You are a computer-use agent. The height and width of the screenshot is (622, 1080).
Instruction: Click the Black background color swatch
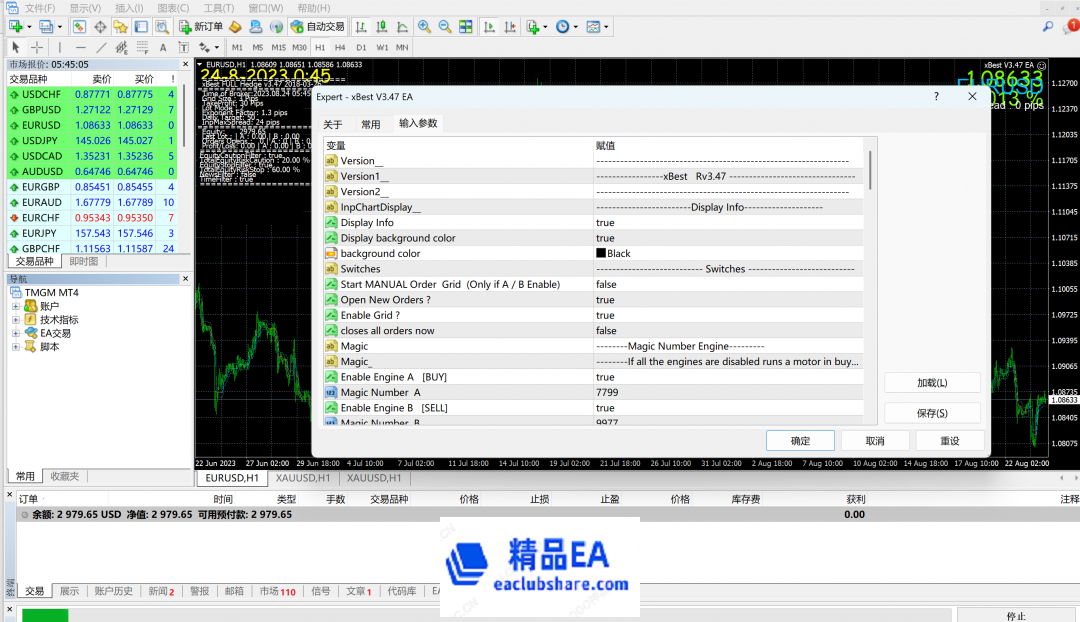(x=601, y=254)
